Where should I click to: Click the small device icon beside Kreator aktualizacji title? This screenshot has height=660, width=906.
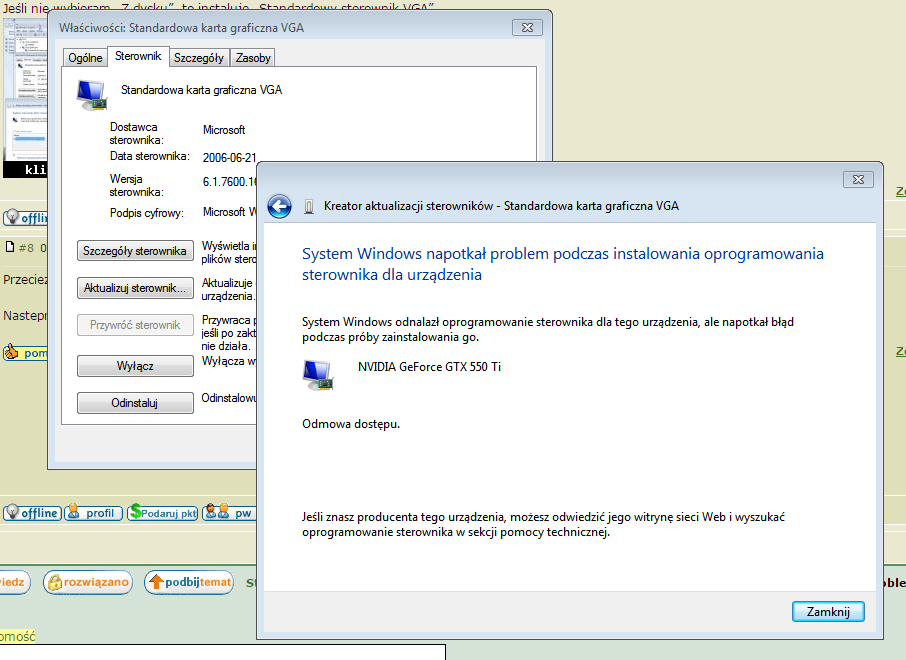(x=309, y=206)
